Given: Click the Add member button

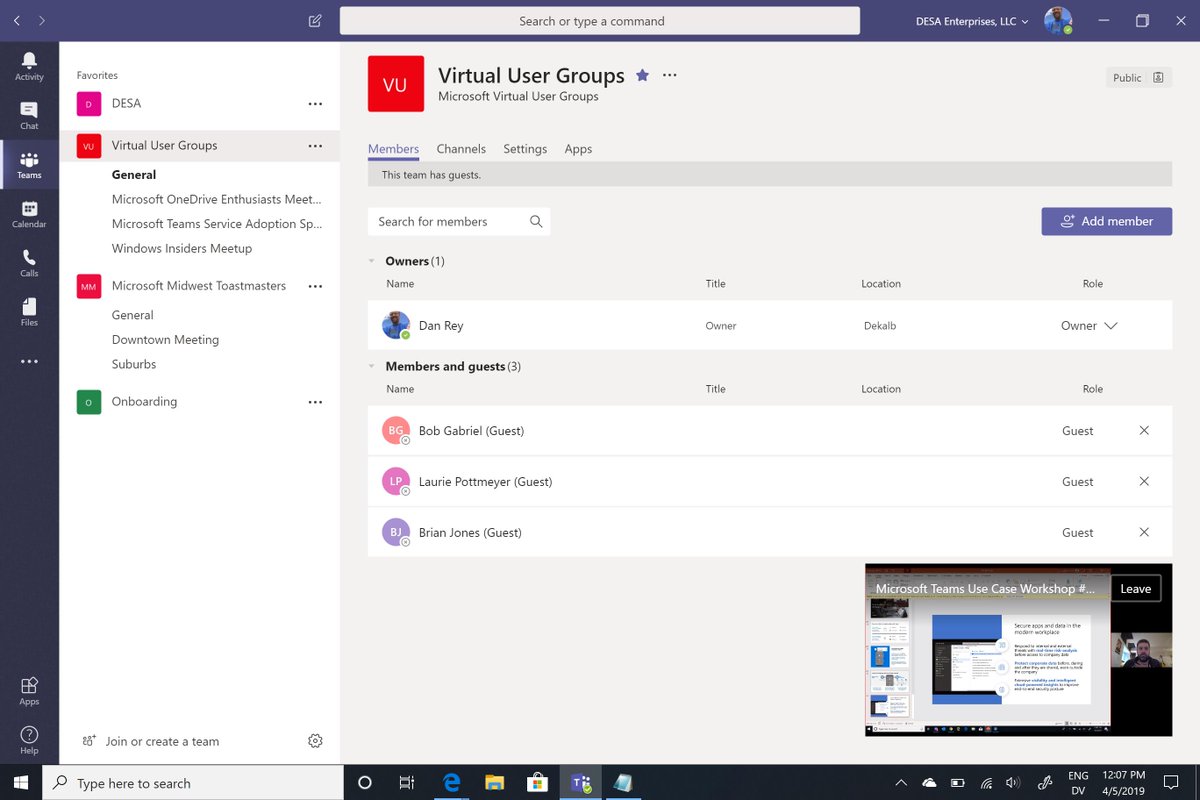Looking at the screenshot, I should (x=1106, y=221).
